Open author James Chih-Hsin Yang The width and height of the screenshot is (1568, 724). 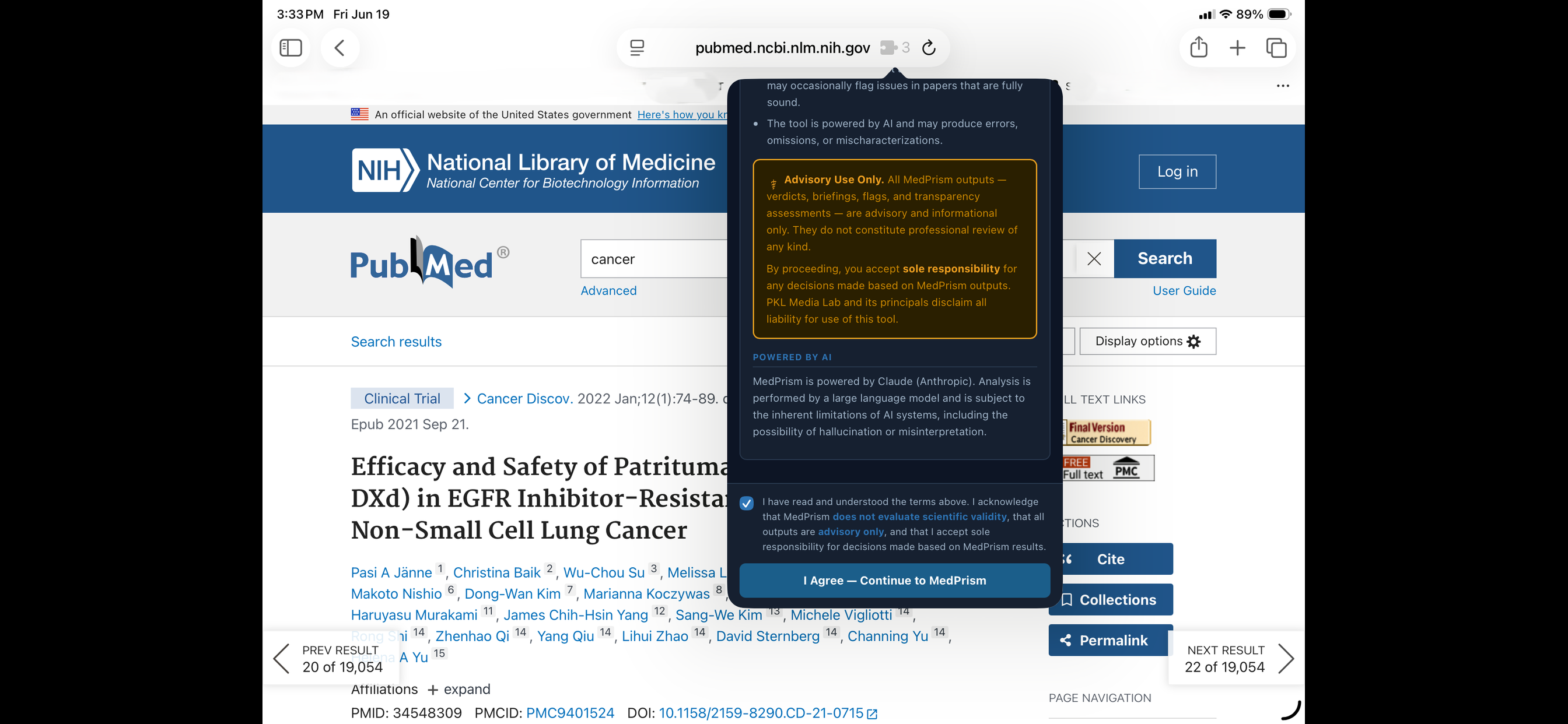(576, 615)
